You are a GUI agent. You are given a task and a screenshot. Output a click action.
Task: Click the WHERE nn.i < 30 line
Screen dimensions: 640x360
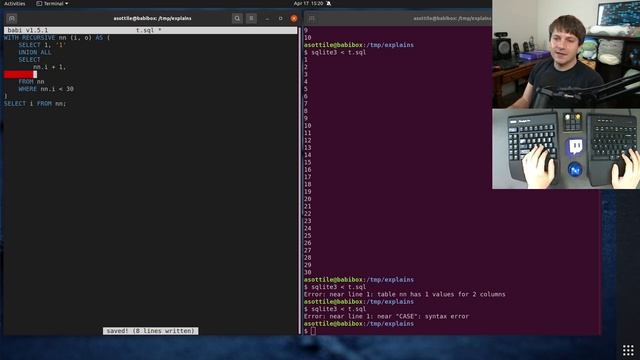pyautogui.click(x=46, y=89)
